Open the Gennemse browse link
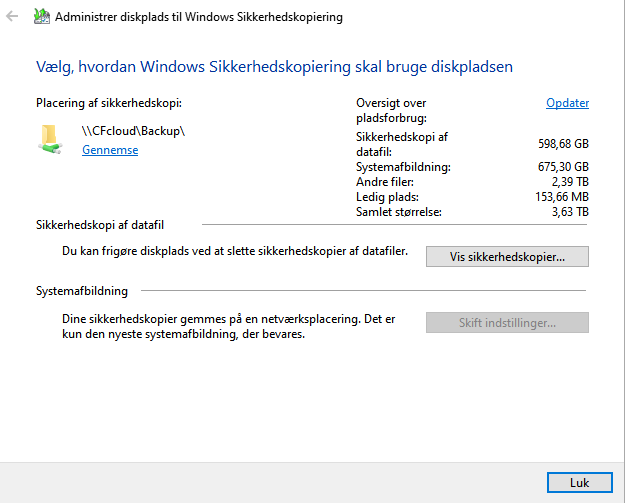Screen dimensions: 625x503 pyautogui.click(x=110, y=150)
